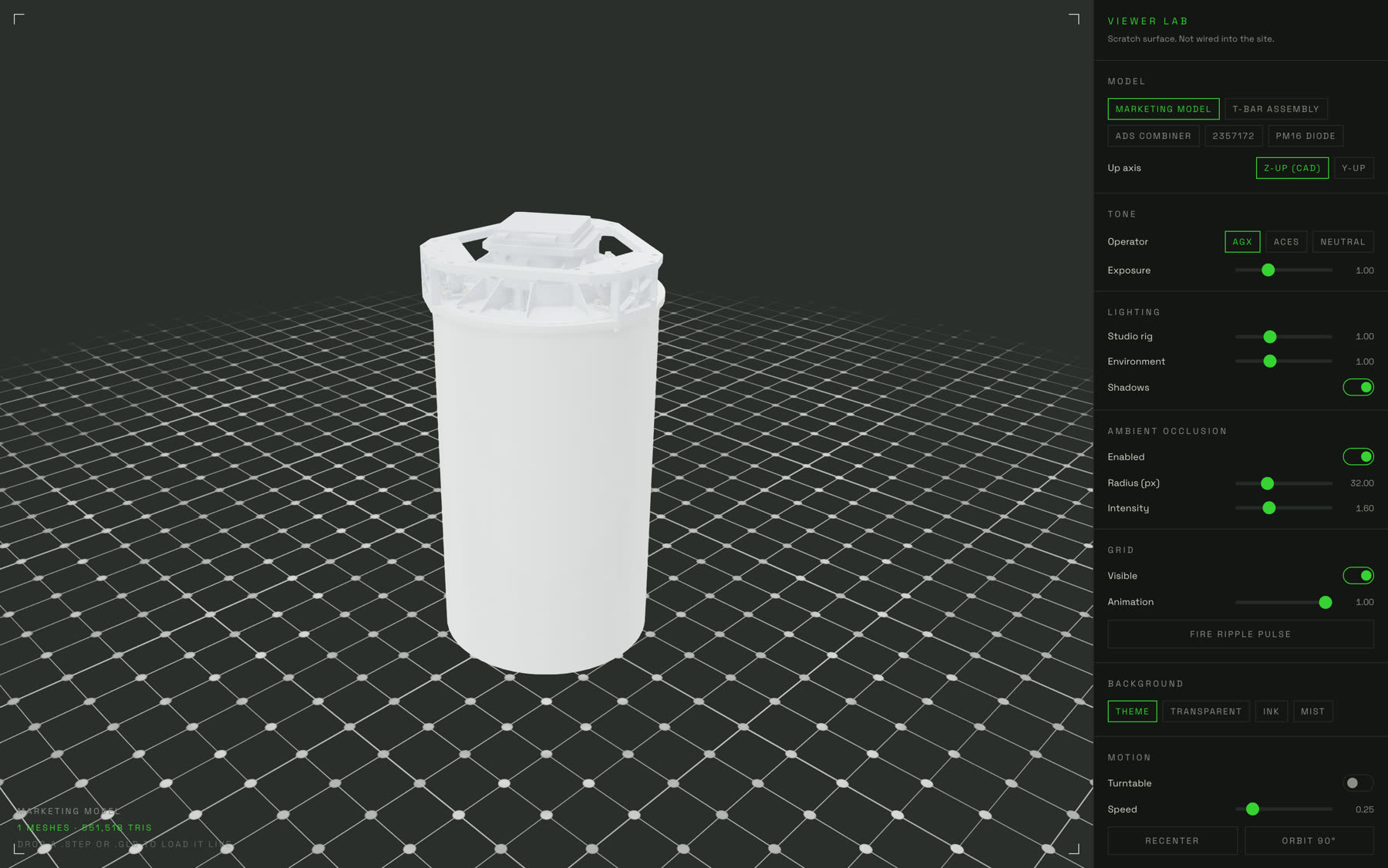Screen dimensions: 1388x868
Task: Click the 'Scratch surface. Not wired' subtitle
Action: 1191,39
